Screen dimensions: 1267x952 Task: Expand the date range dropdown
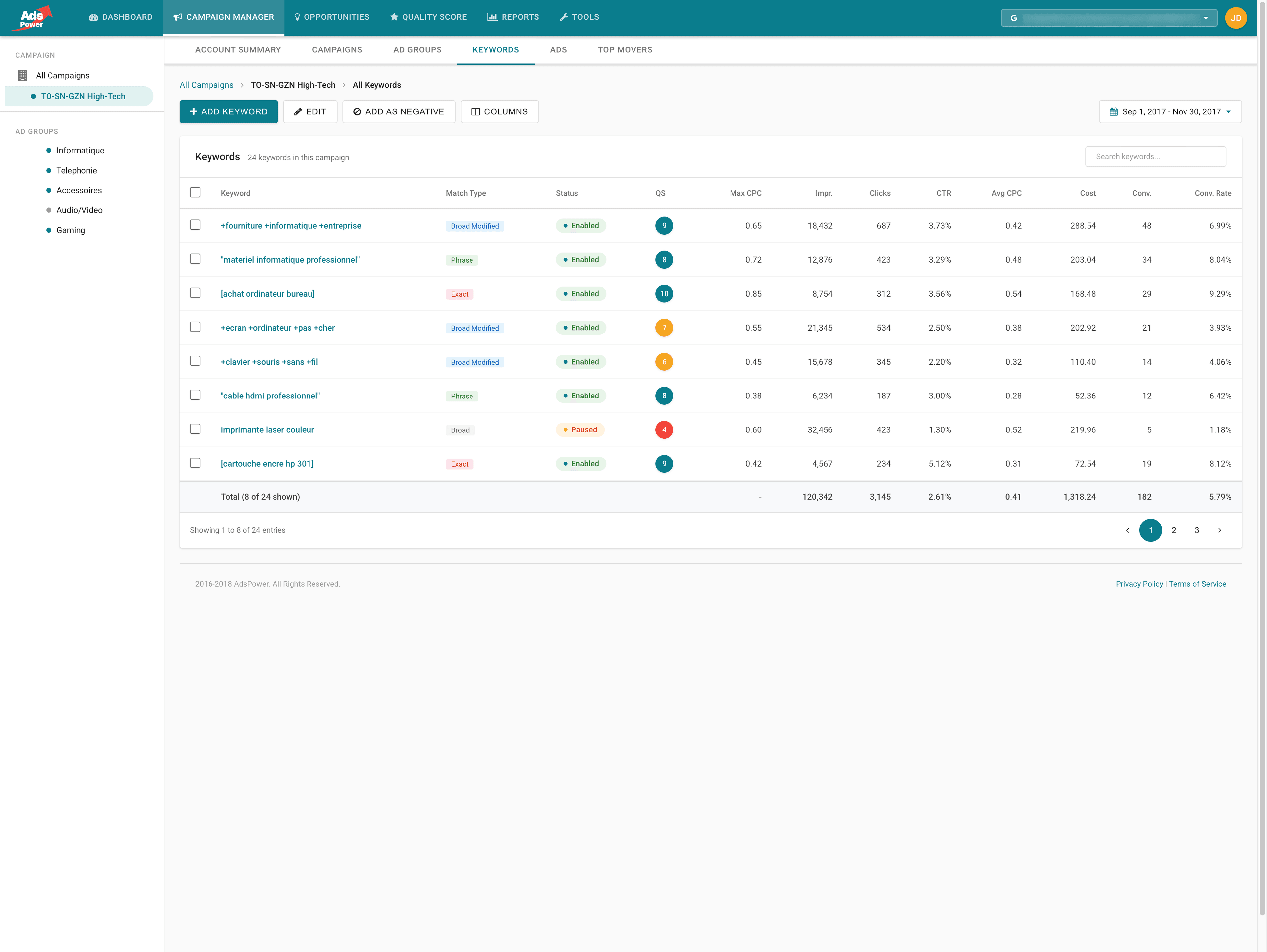click(x=1229, y=112)
